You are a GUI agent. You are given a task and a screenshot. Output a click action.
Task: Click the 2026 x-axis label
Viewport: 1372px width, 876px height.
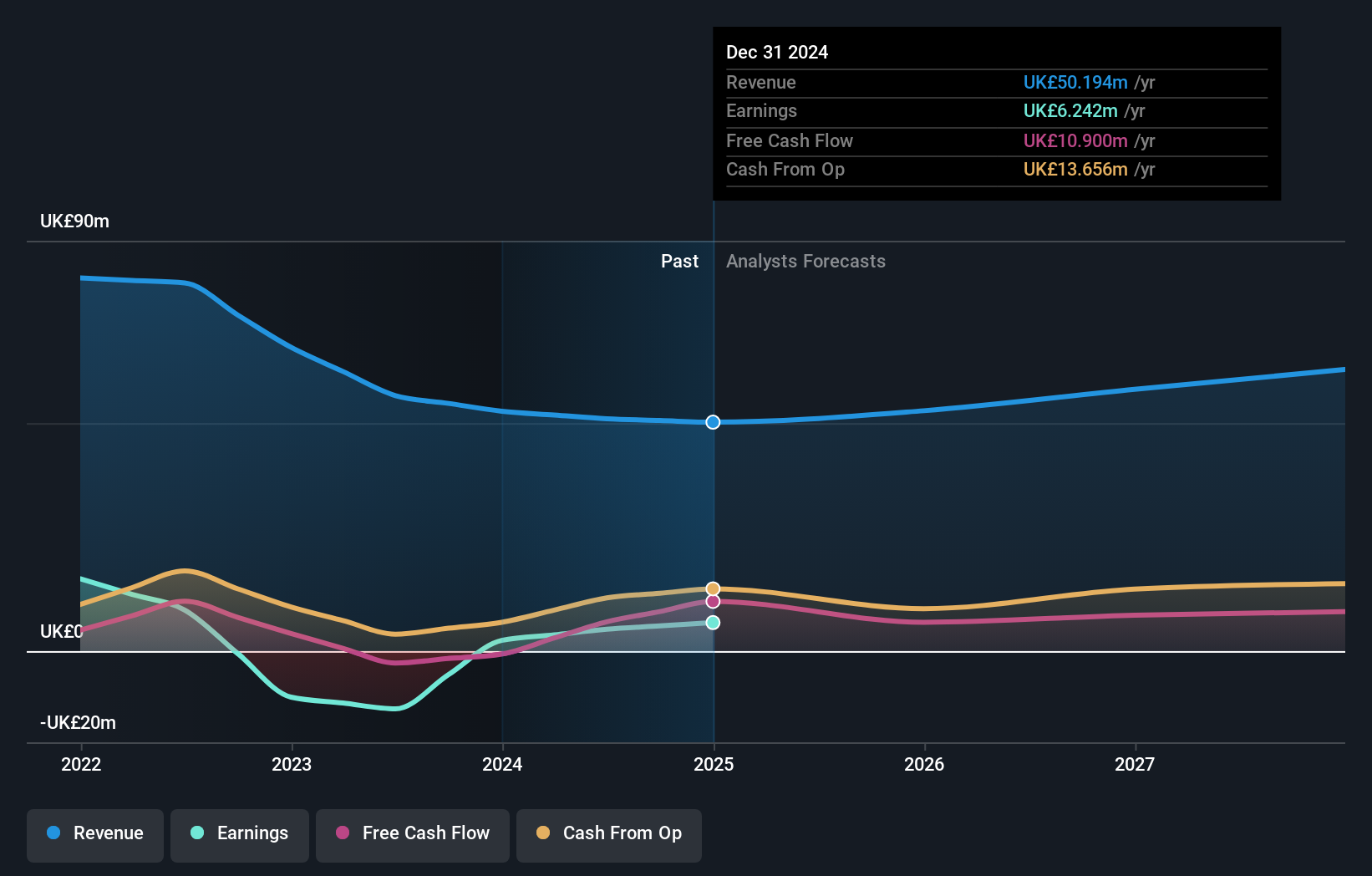point(924,764)
